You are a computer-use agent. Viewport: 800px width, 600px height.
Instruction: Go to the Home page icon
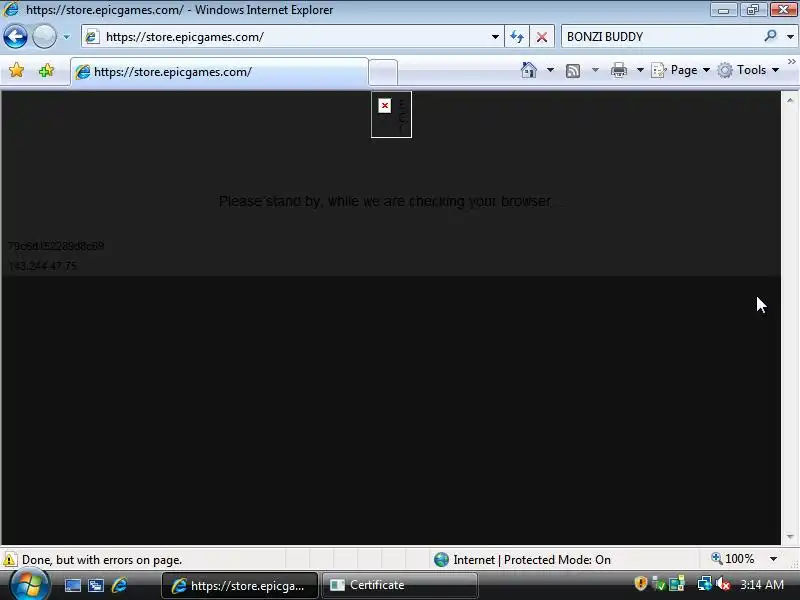tap(529, 70)
